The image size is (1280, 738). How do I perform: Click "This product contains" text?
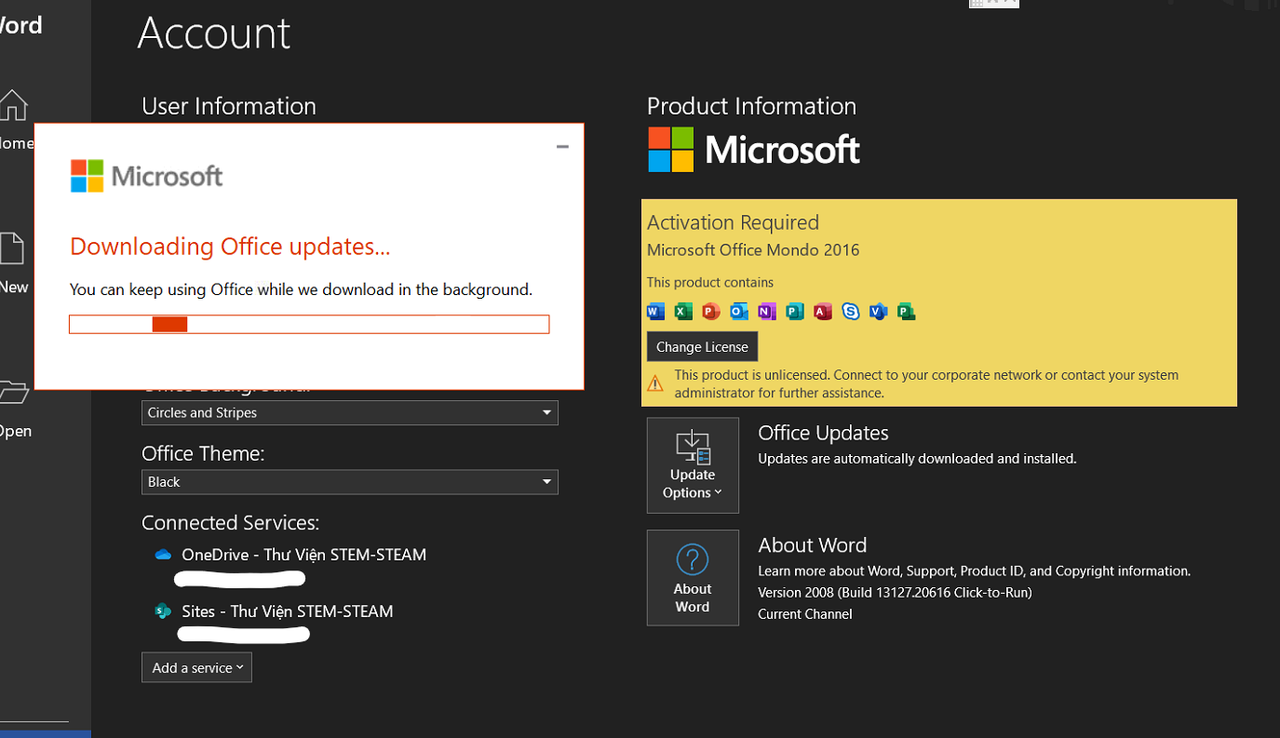(x=710, y=282)
